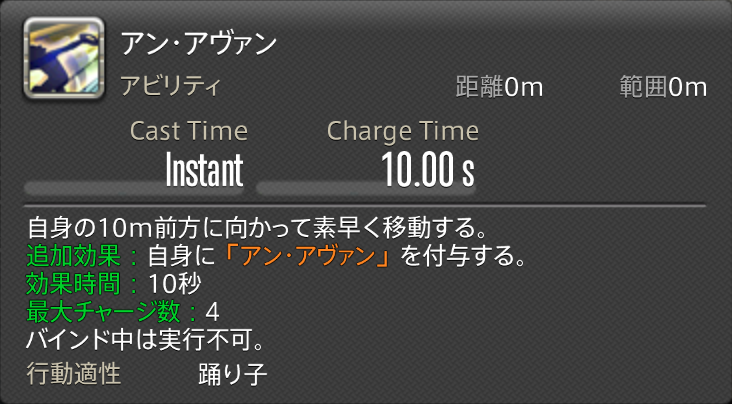
Task: Click the En Avant ability icon
Action: coord(64,58)
